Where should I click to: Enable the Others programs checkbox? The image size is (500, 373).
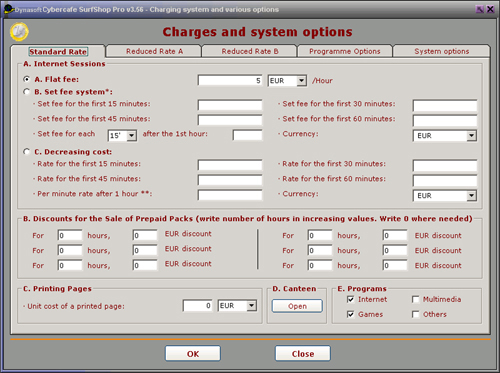(x=416, y=314)
